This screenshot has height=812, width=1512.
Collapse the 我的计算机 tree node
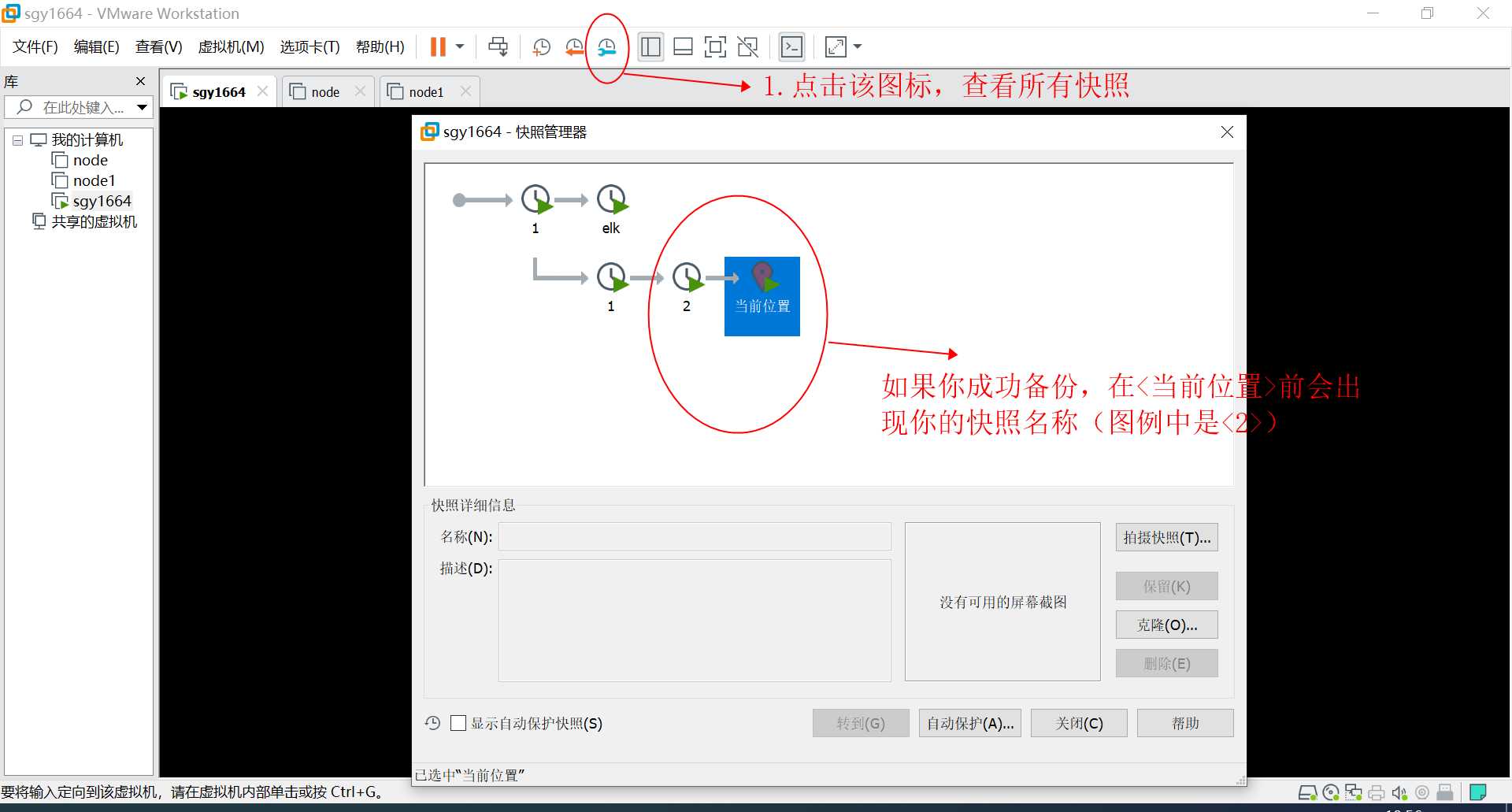[x=17, y=140]
